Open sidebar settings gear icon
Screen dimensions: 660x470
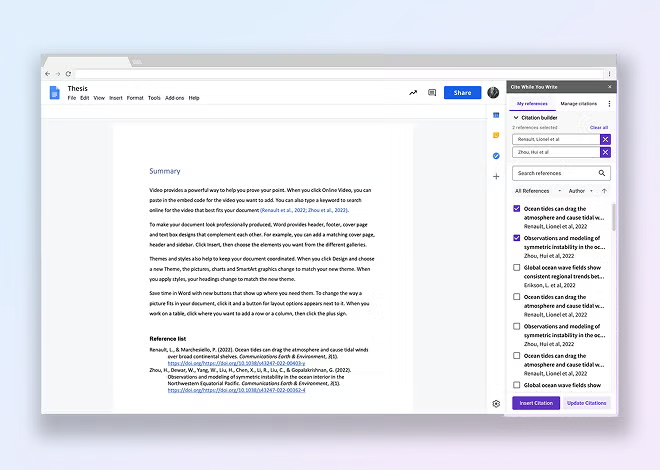click(496, 403)
